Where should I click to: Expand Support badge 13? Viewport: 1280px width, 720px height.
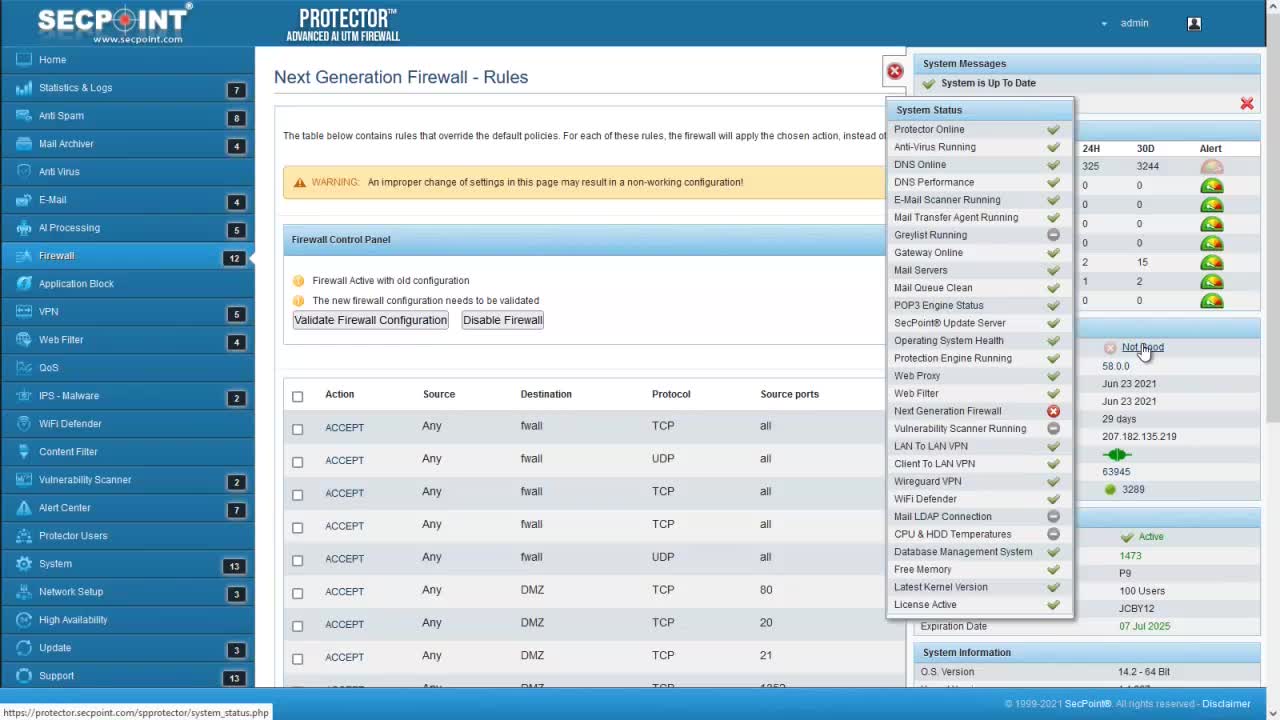[x=234, y=678]
